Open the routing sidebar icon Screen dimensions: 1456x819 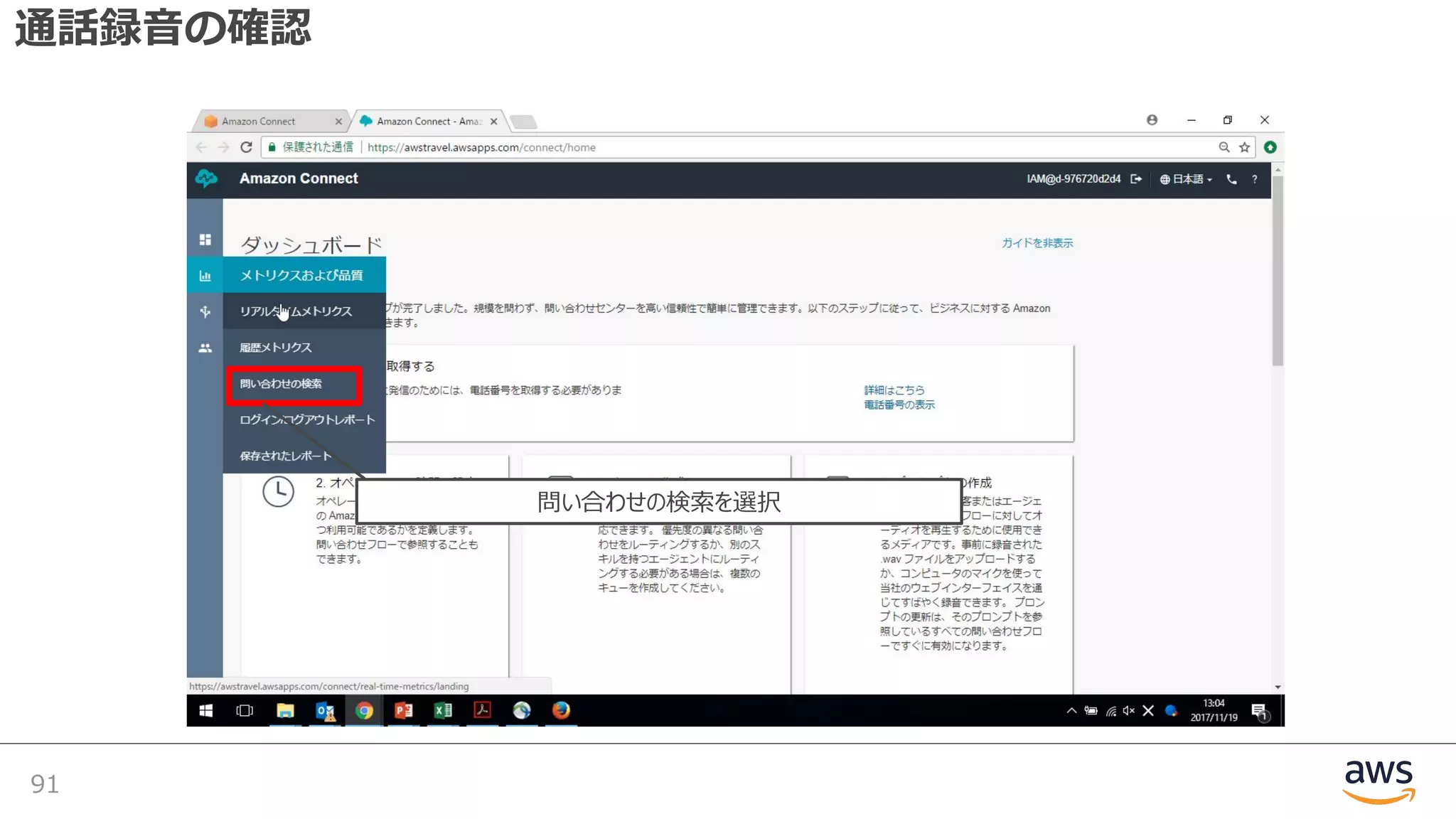[205, 311]
